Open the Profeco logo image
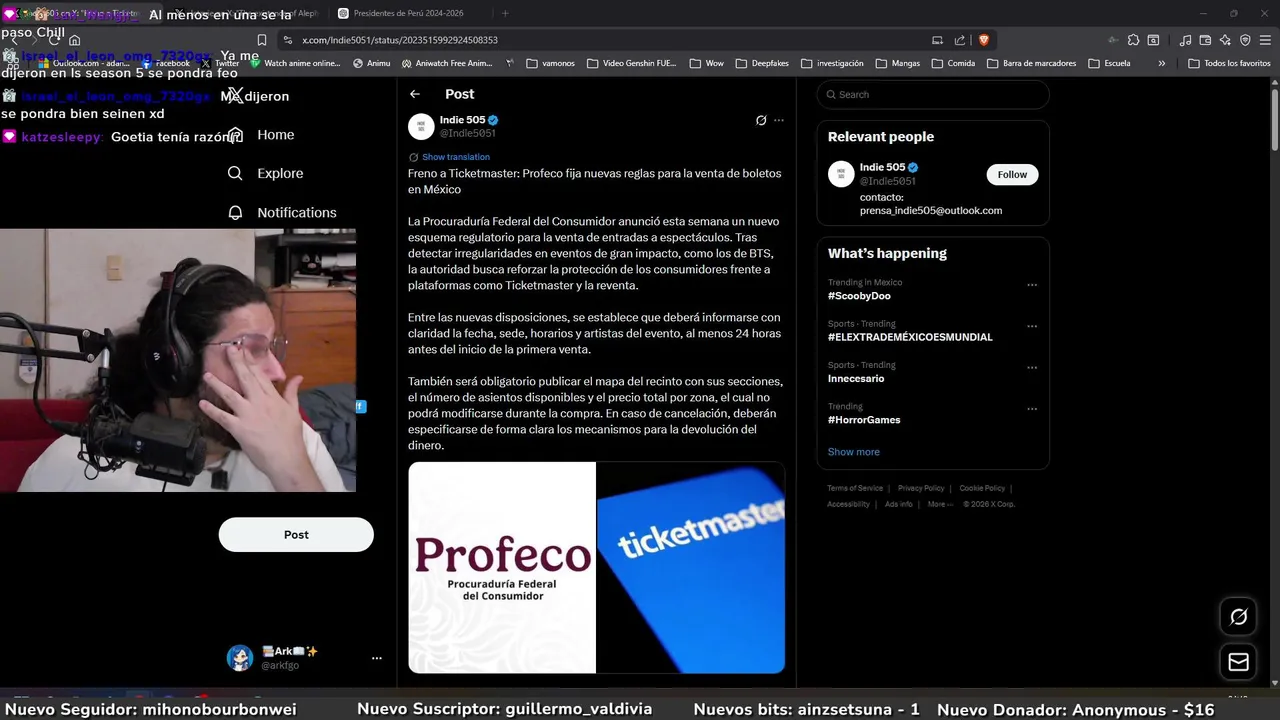 point(502,567)
